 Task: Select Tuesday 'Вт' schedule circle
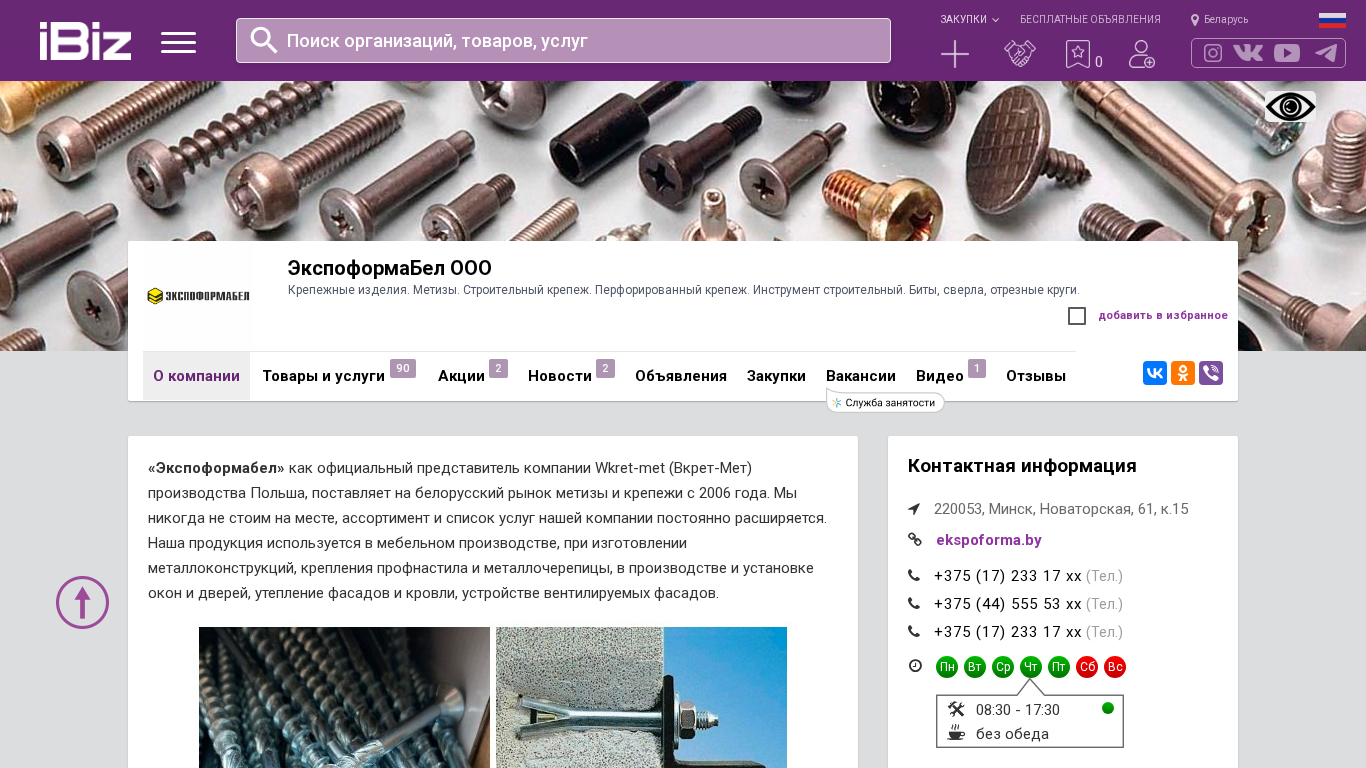975,667
